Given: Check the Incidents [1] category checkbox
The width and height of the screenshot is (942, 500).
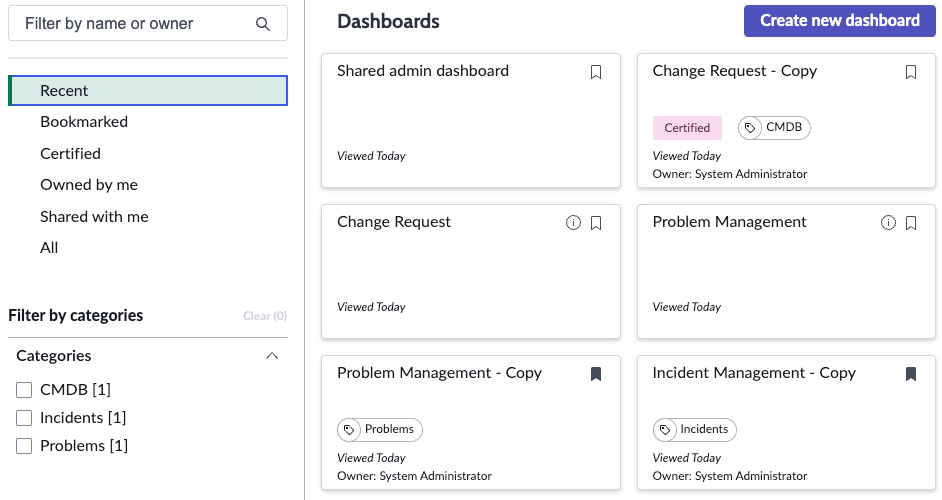Looking at the screenshot, I should (24, 418).
